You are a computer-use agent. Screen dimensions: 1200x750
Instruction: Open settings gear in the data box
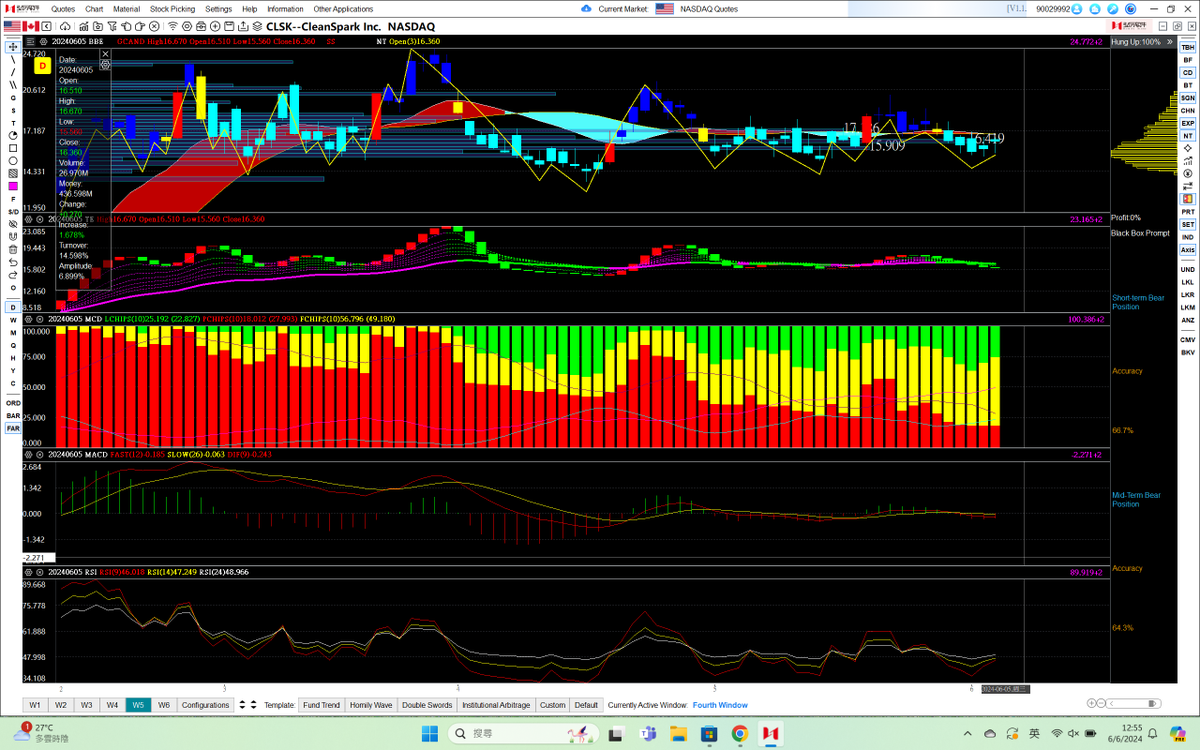pyautogui.click(x=105, y=65)
